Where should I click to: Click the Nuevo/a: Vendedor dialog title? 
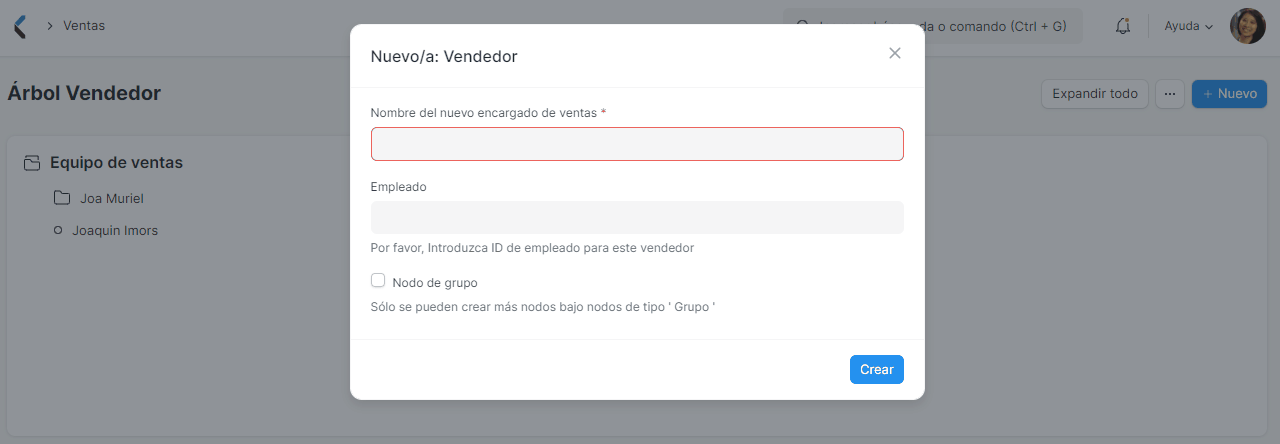point(444,56)
